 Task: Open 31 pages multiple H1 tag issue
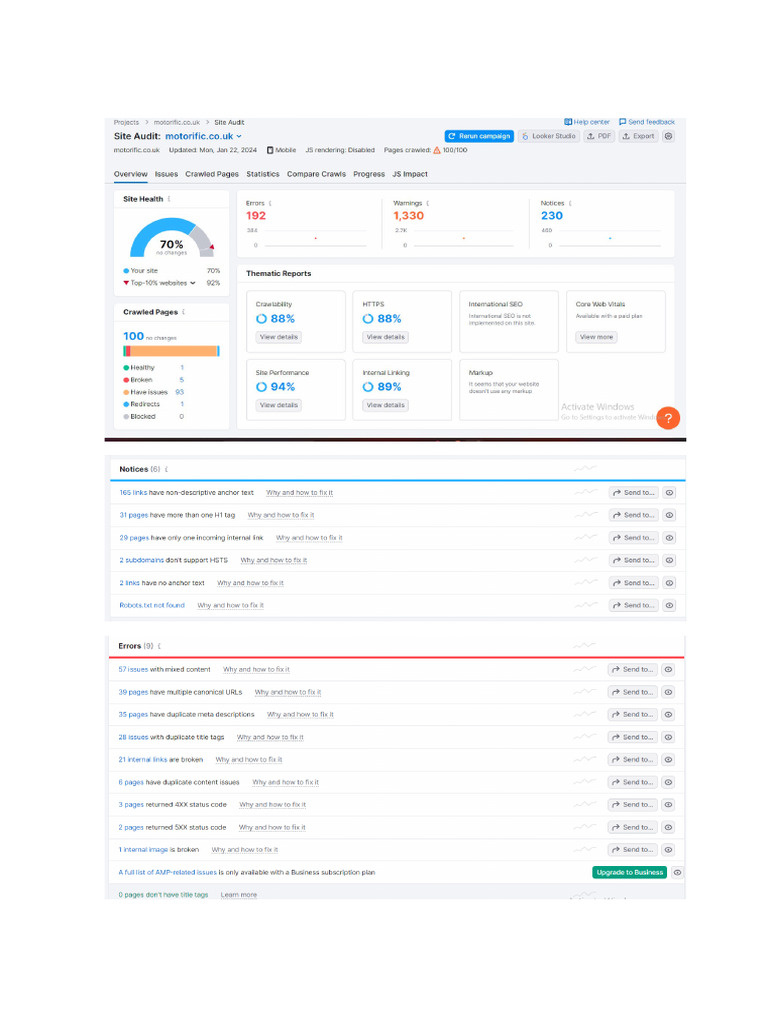134,515
